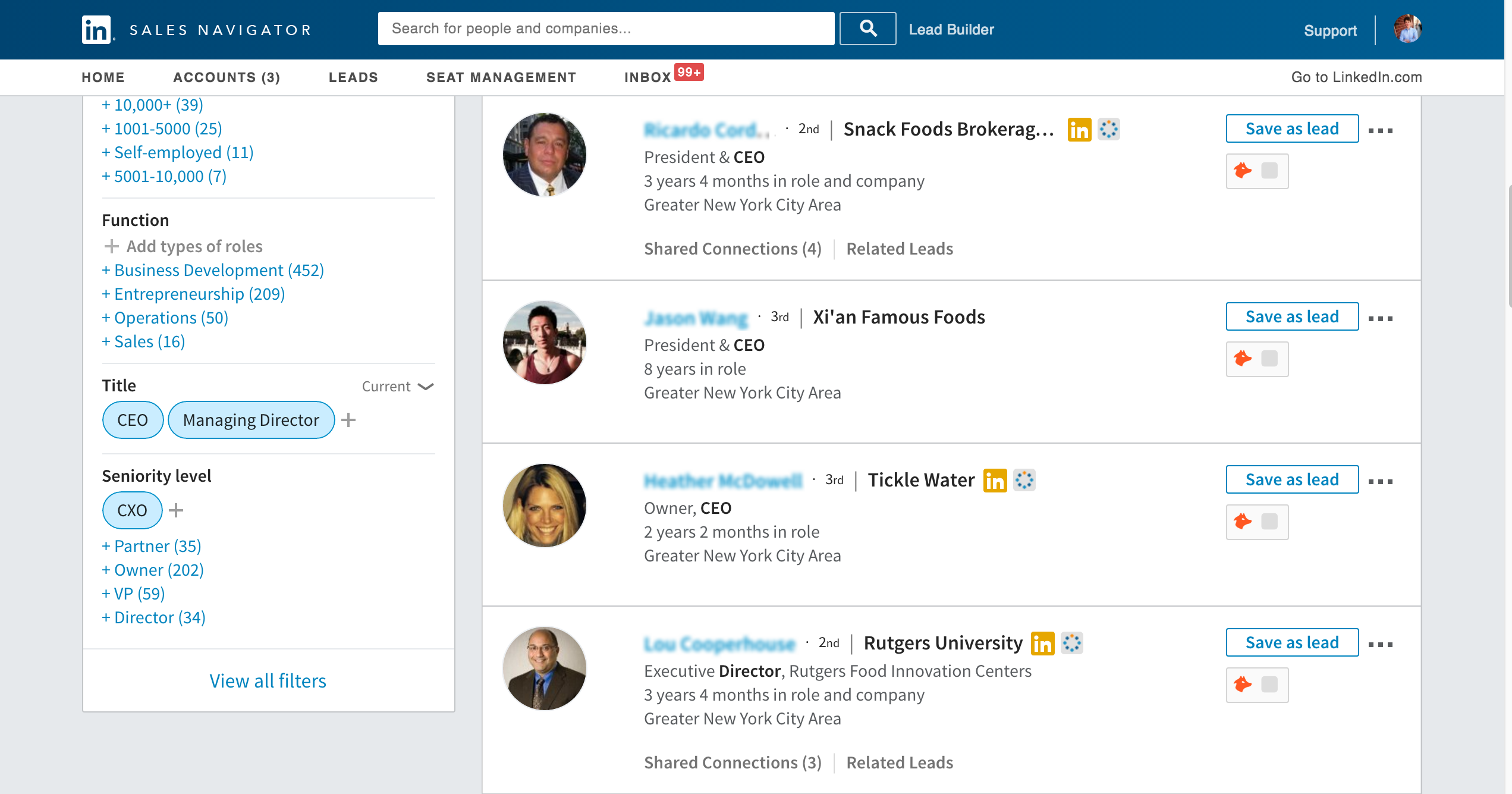
Task: Click the plus icon next to the CXO pill
Action: (x=176, y=510)
